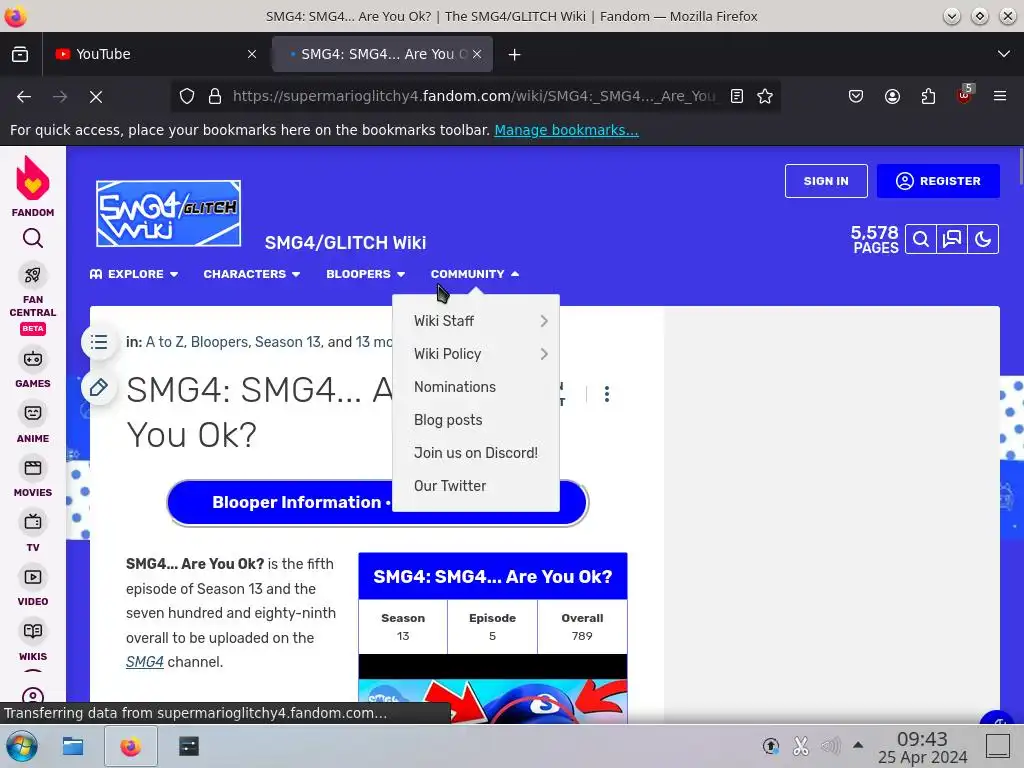Open the Movies clapperboard icon

(33, 468)
